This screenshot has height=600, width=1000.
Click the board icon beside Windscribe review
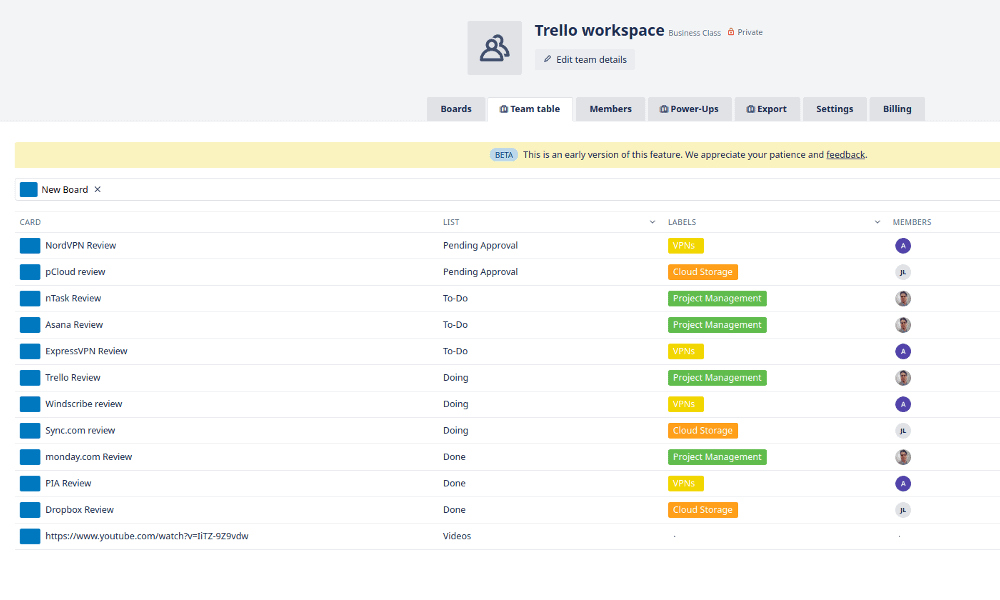30,404
